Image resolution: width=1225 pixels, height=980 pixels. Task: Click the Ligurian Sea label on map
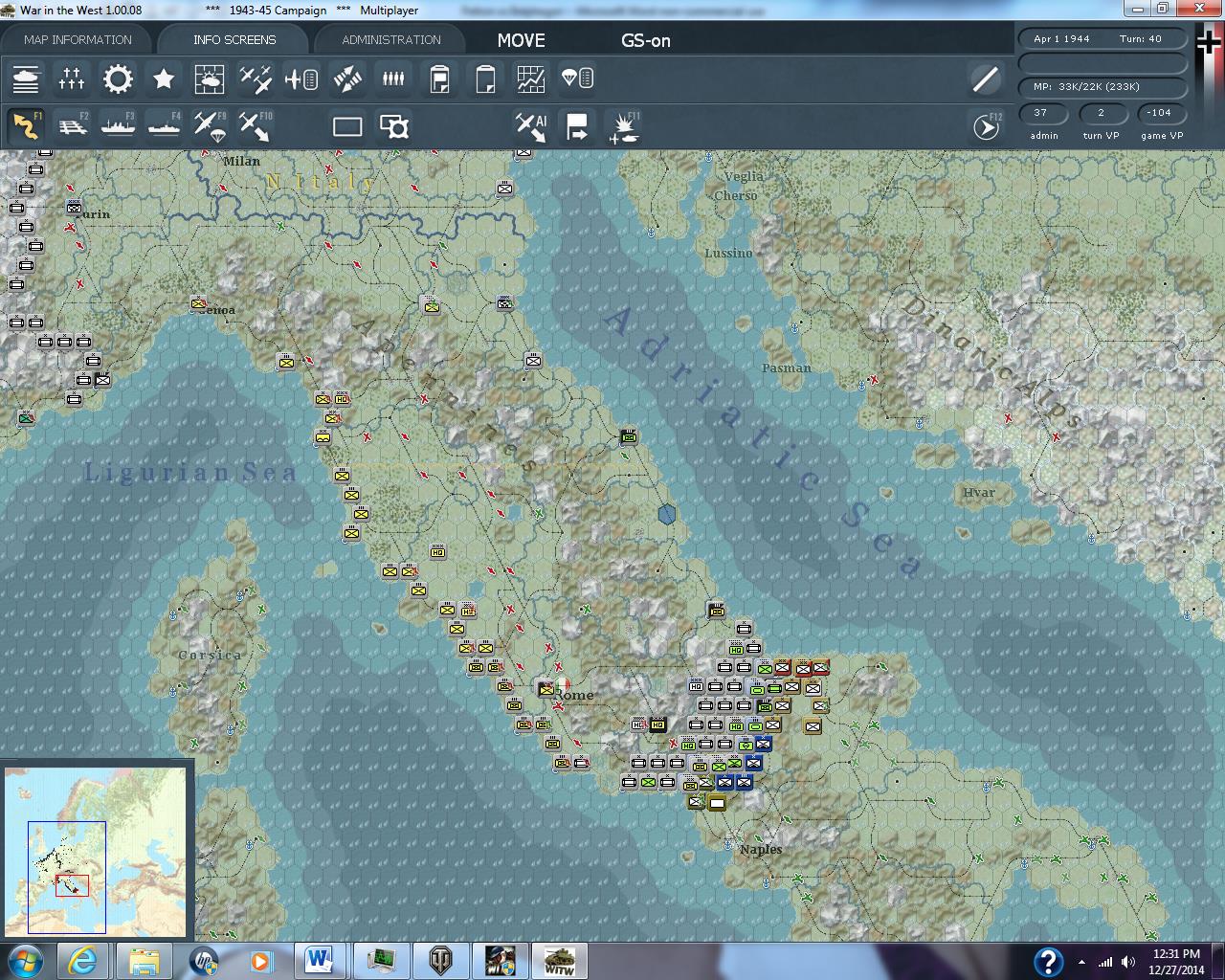pyautogui.click(x=190, y=472)
